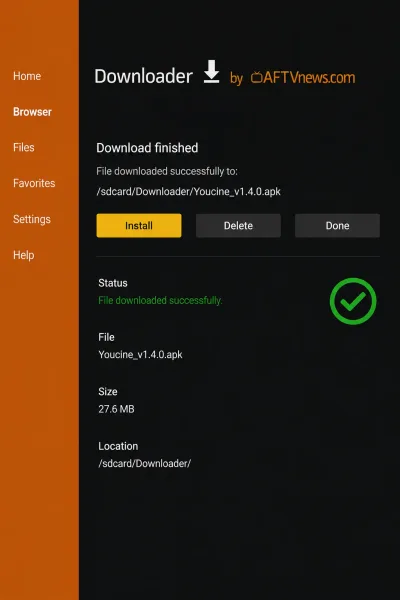Open Favorites in the sidebar
400x600 pixels.
(34, 183)
